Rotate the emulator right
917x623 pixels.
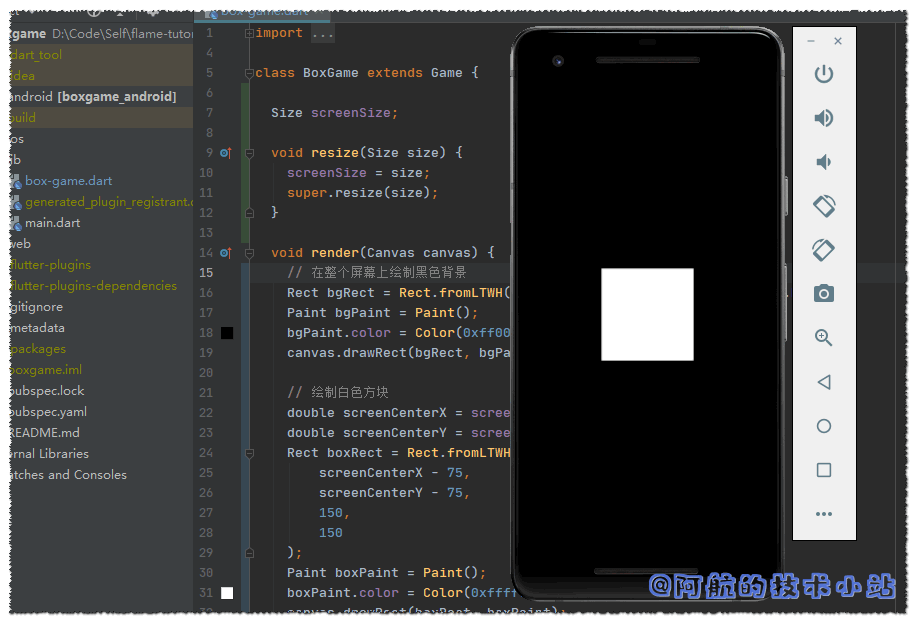tap(823, 250)
